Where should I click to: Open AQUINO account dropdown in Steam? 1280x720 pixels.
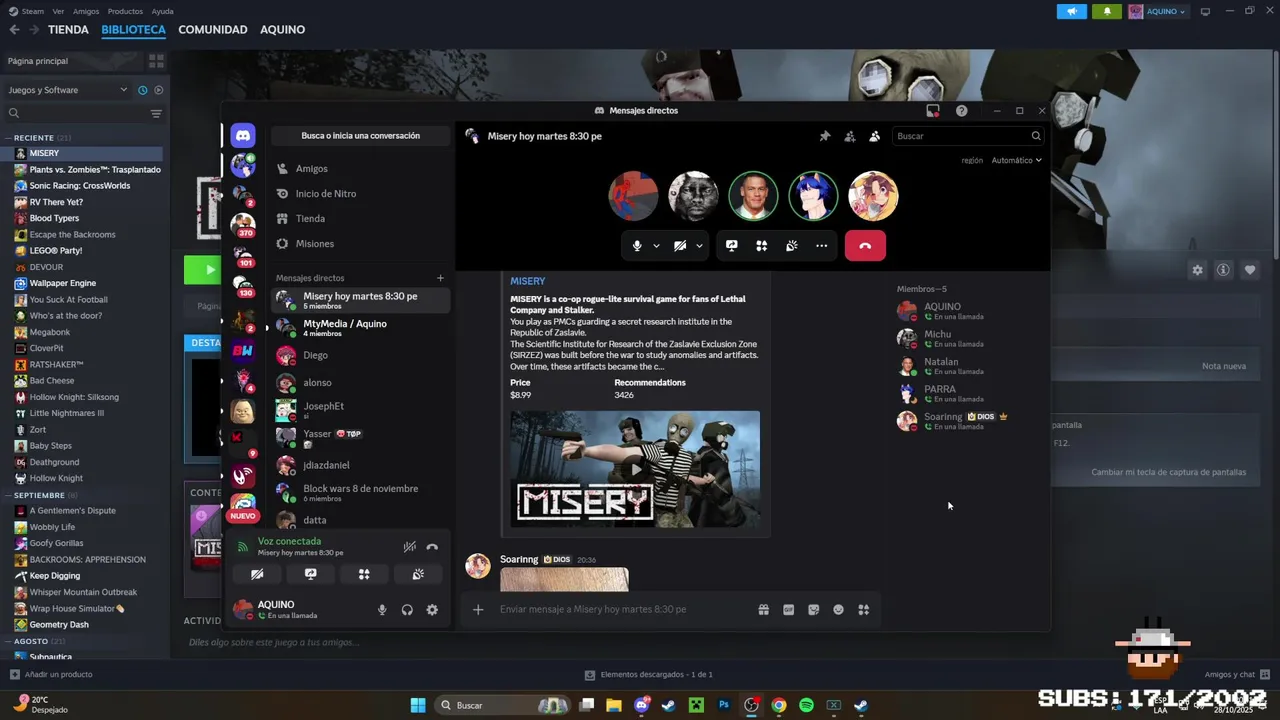1158,11
